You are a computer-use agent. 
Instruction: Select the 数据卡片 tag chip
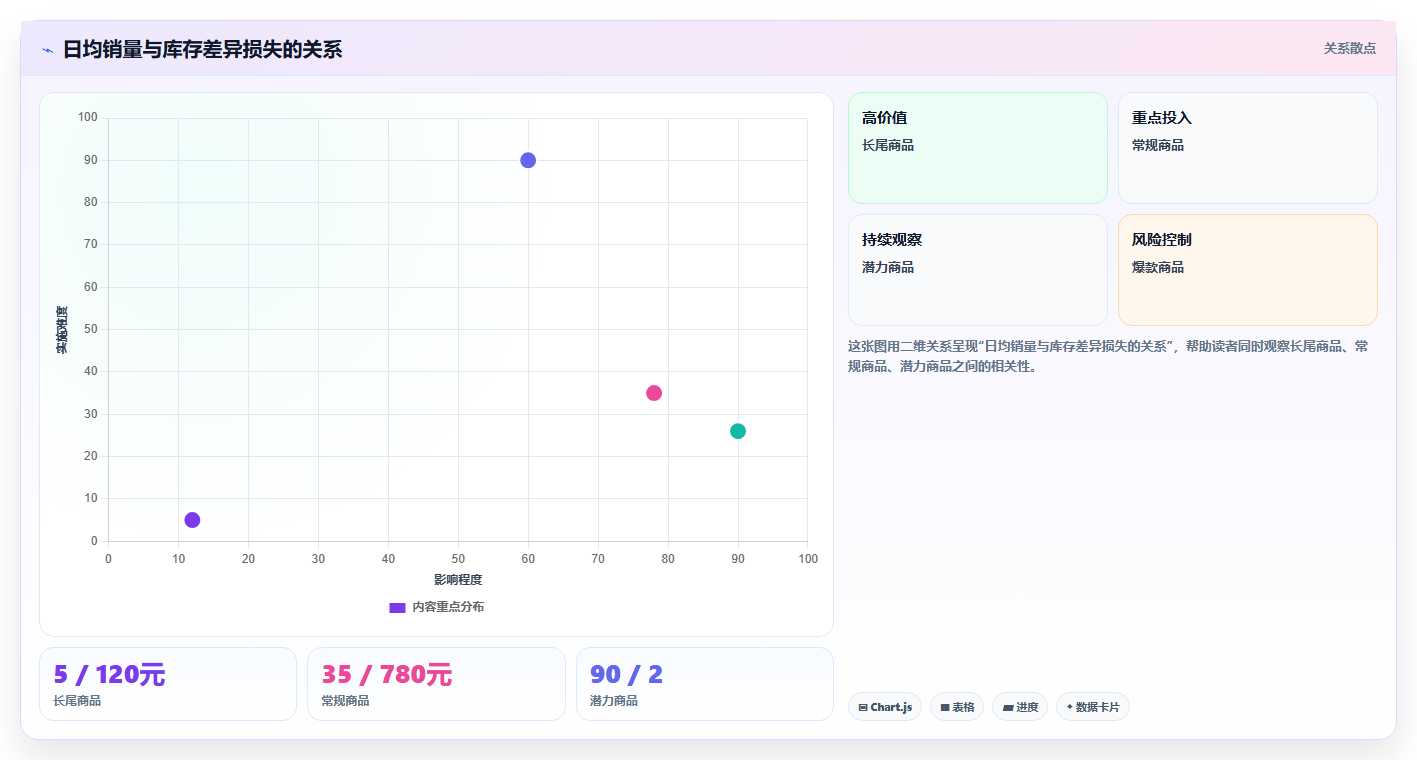point(1093,707)
